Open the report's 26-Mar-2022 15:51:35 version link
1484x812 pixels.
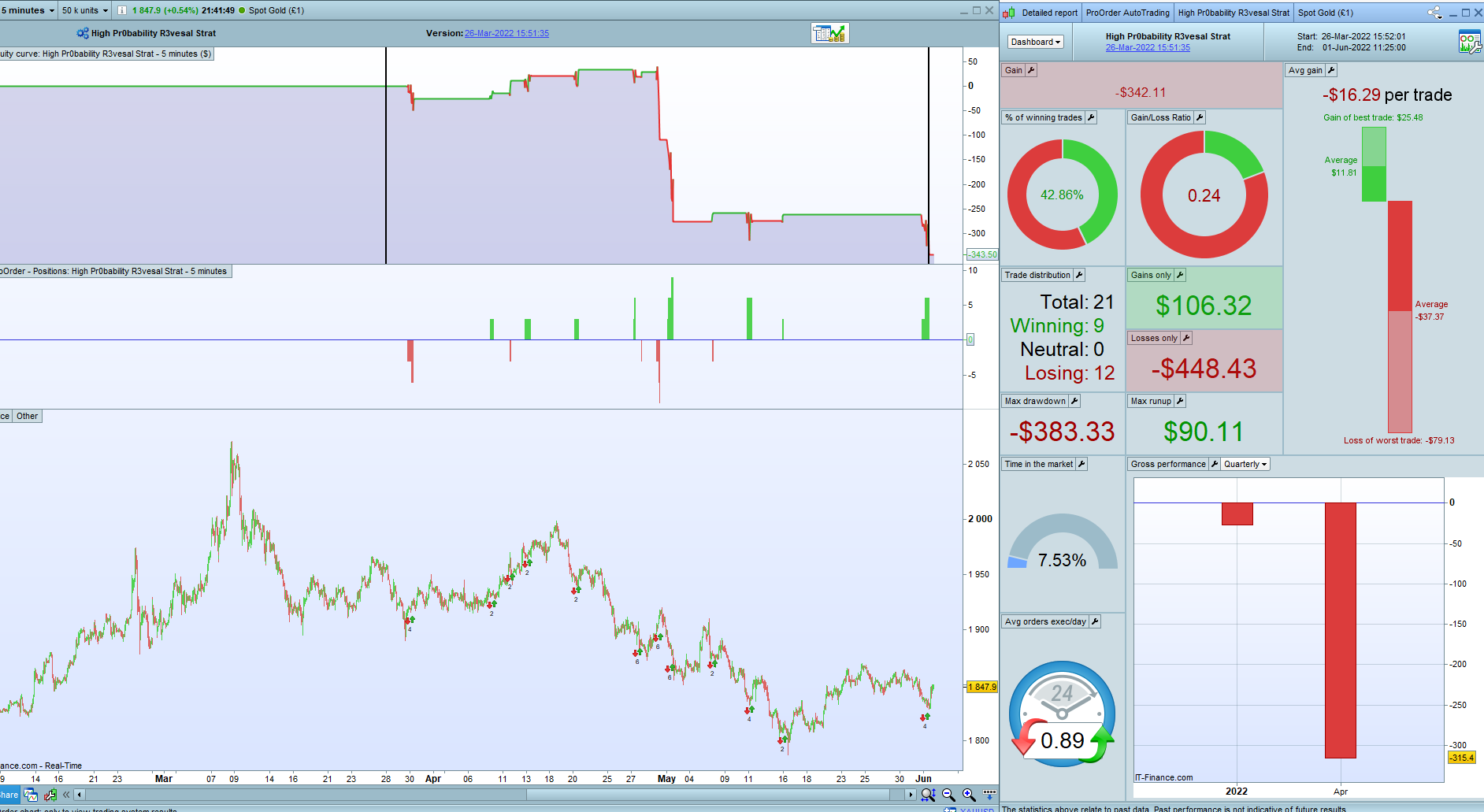point(1148,47)
